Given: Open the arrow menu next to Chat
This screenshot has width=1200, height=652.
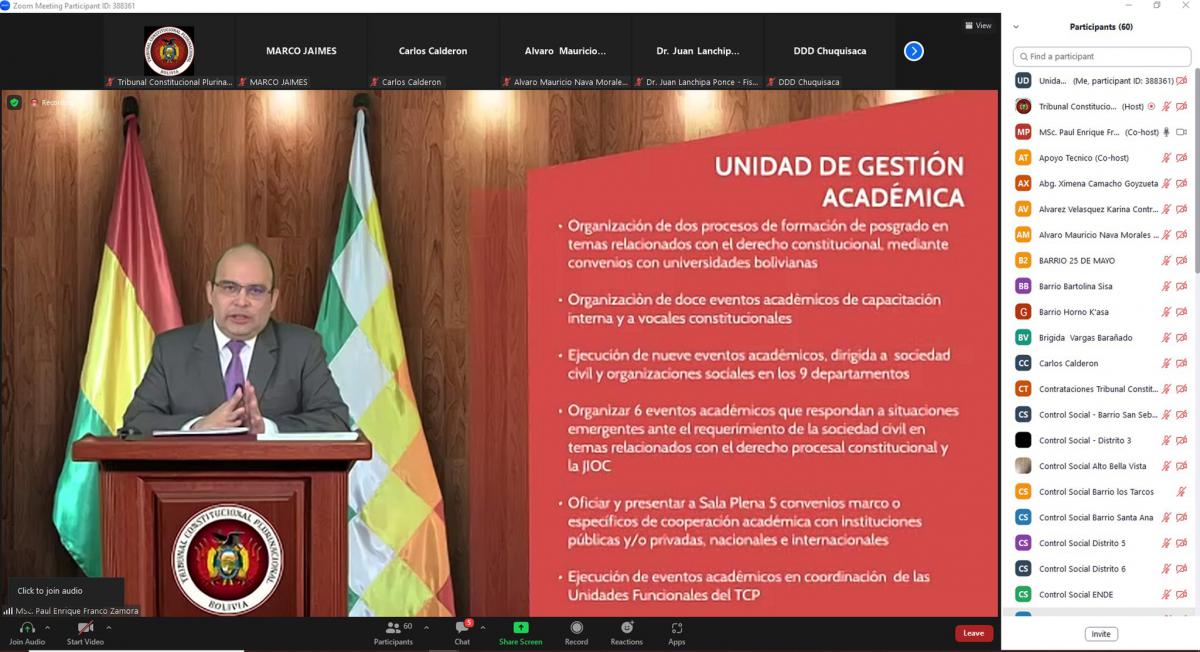Looking at the screenshot, I should pyautogui.click(x=483, y=628).
